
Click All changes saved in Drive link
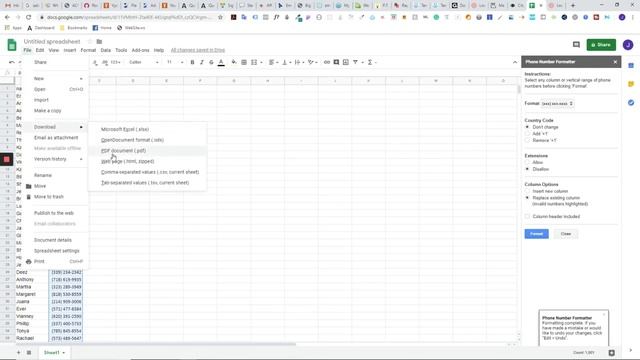pos(198,50)
